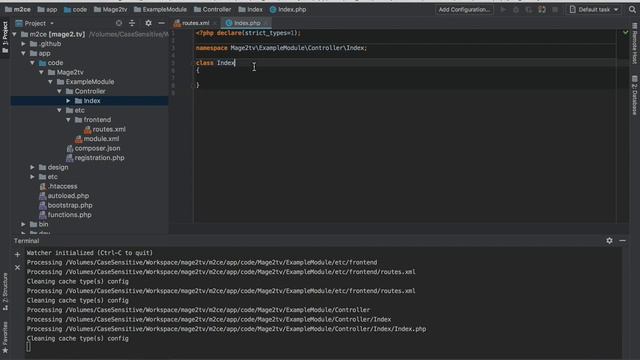This screenshot has height=360, width=640.
Task: Select .htaccess file in project tree
Action: coord(58,186)
